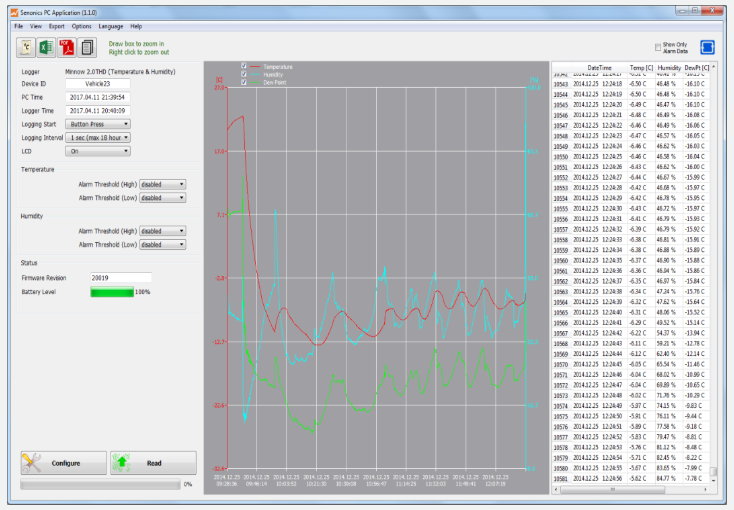Click the PC Time field
This screenshot has width=734, height=510.
pos(98,97)
